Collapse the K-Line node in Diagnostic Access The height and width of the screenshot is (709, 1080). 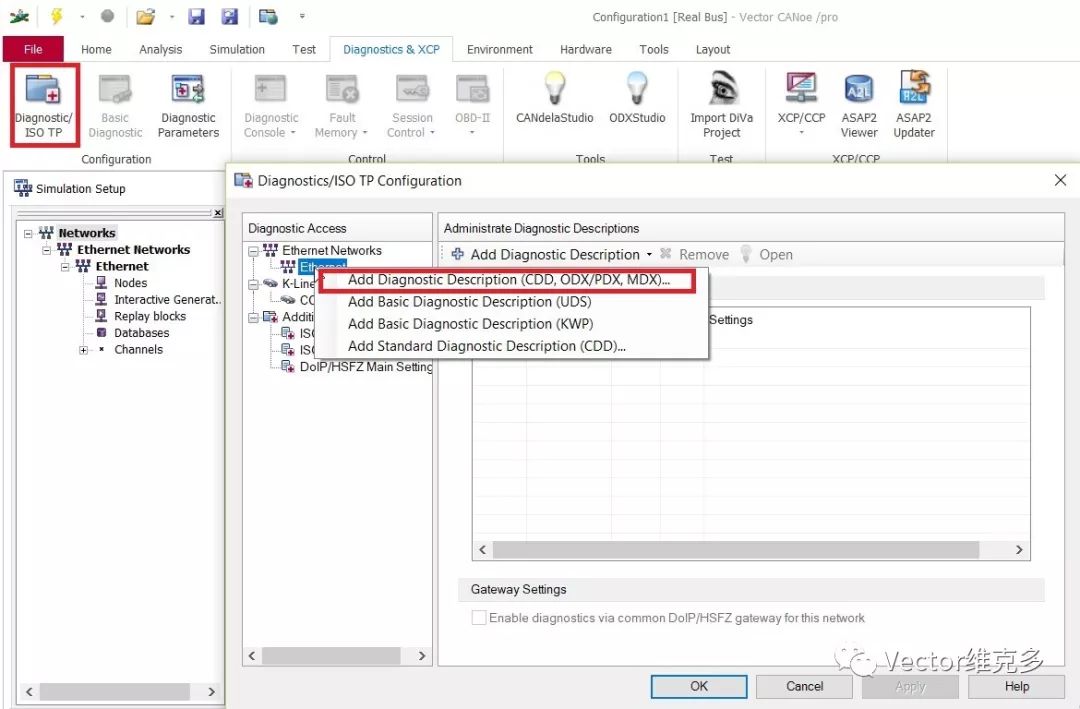pyautogui.click(x=253, y=284)
